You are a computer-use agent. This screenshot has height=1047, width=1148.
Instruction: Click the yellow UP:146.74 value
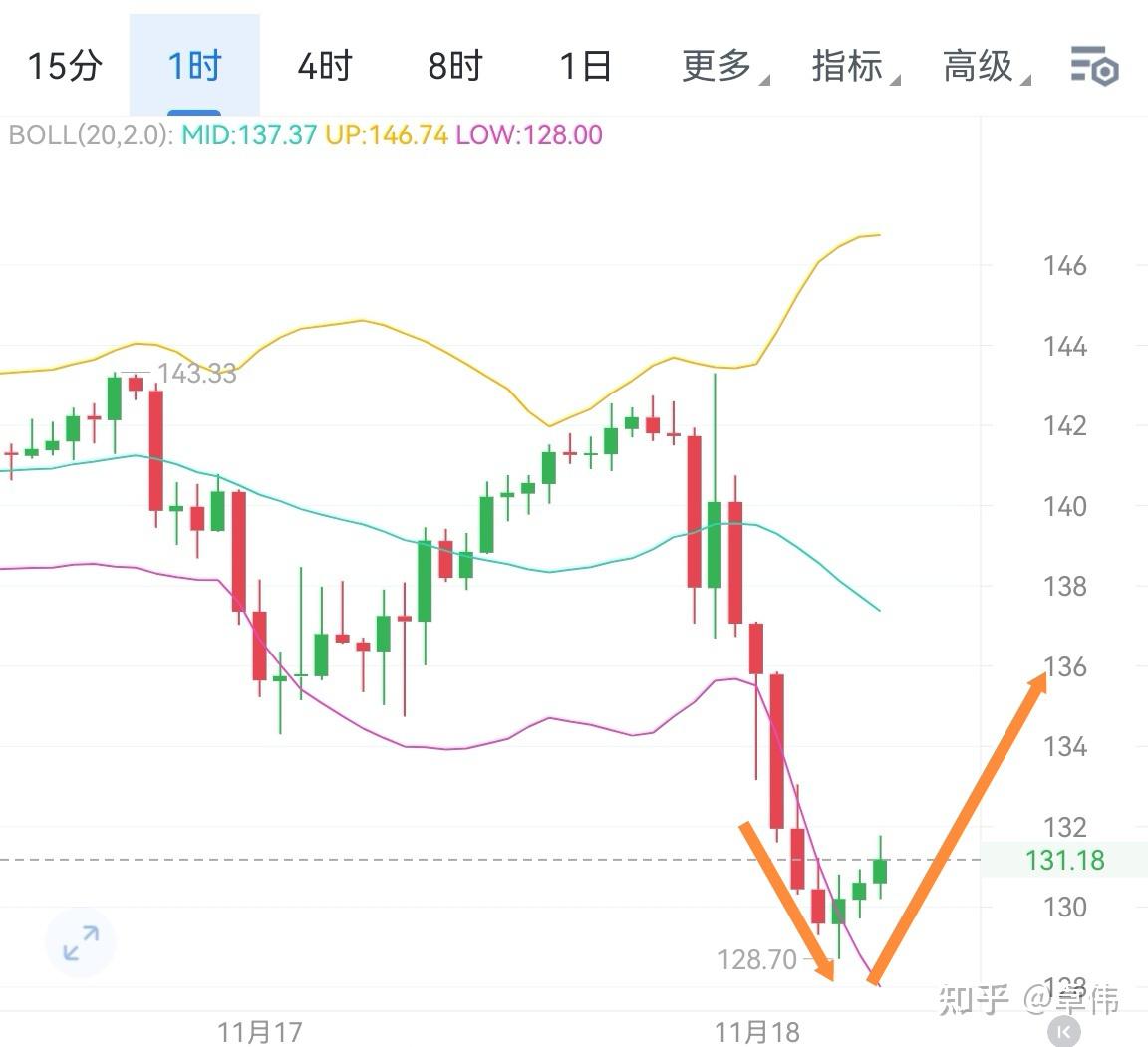point(388,135)
